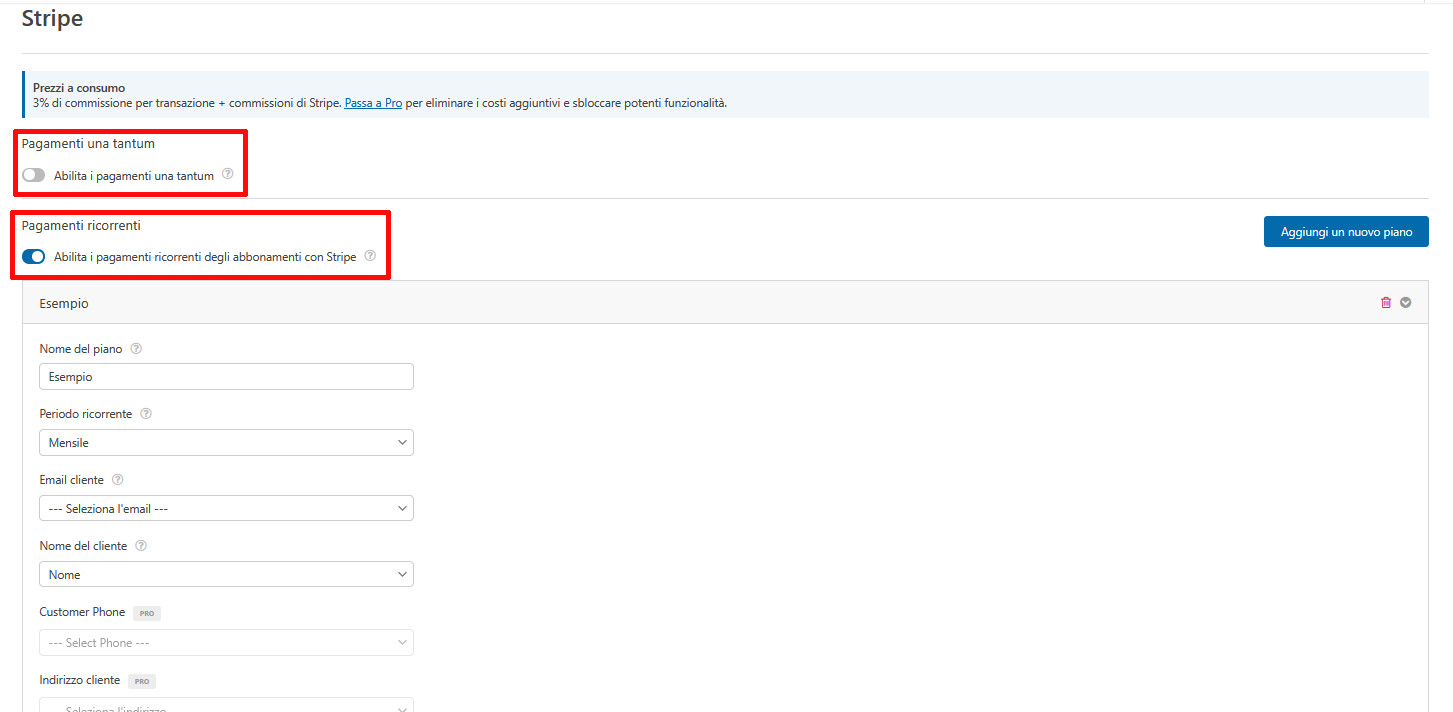Click the PRO badge beside Indirizzo cliente
This screenshot has height=712, width=1453.
pyautogui.click(x=141, y=680)
